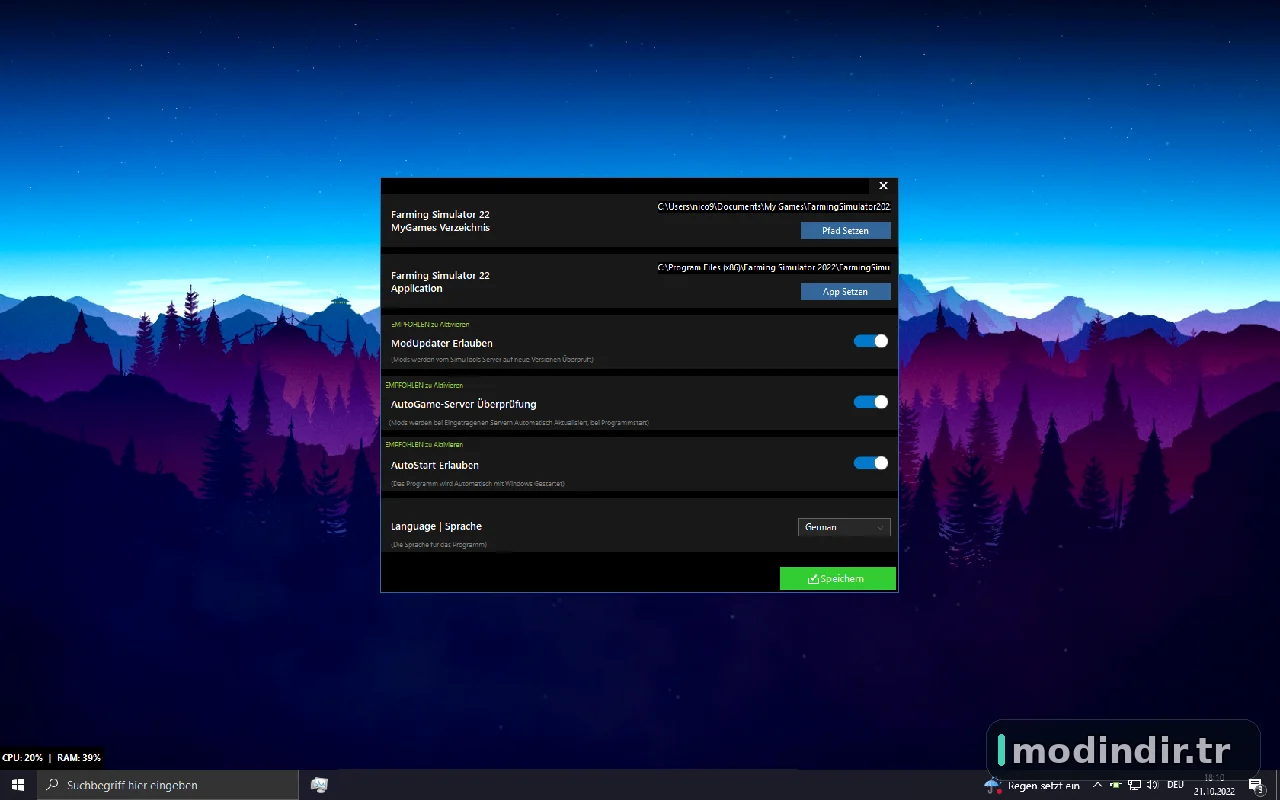Focus the taskbar search box
The image size is (1280, 800).
pyautogui.click(x=168, y=785)
